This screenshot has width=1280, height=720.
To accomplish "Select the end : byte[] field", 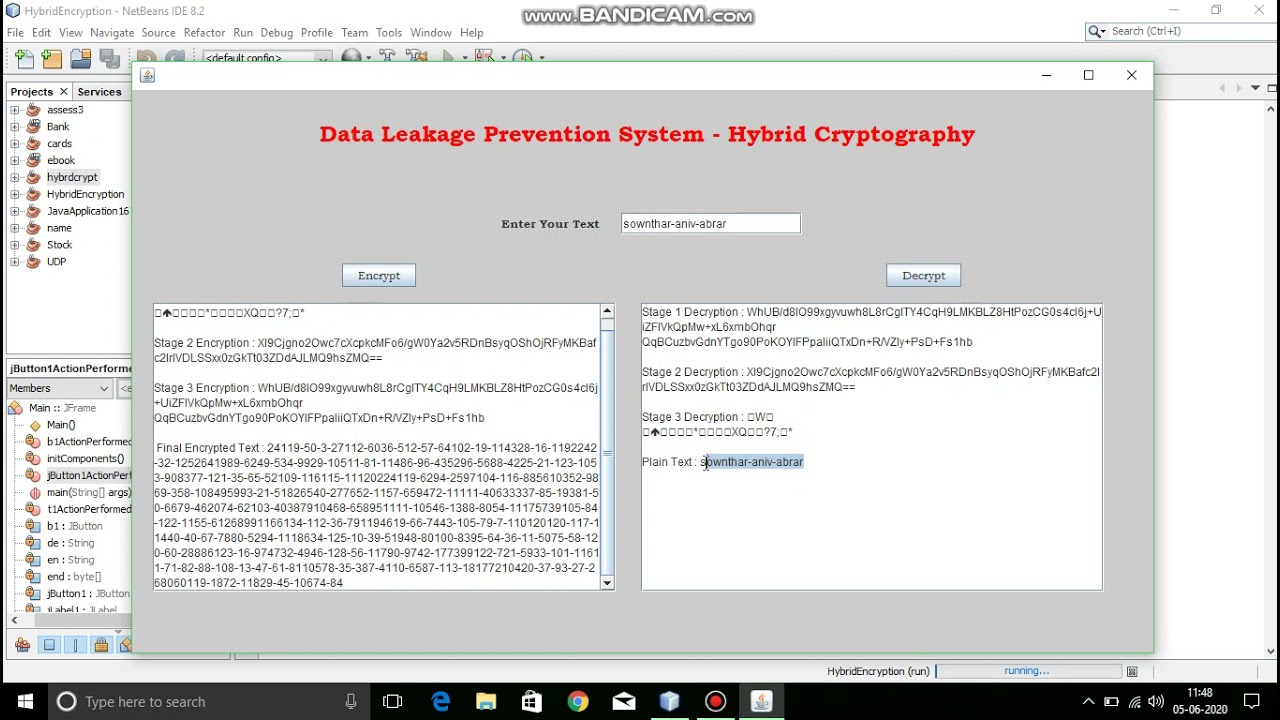I will click(x=74, y=577).
